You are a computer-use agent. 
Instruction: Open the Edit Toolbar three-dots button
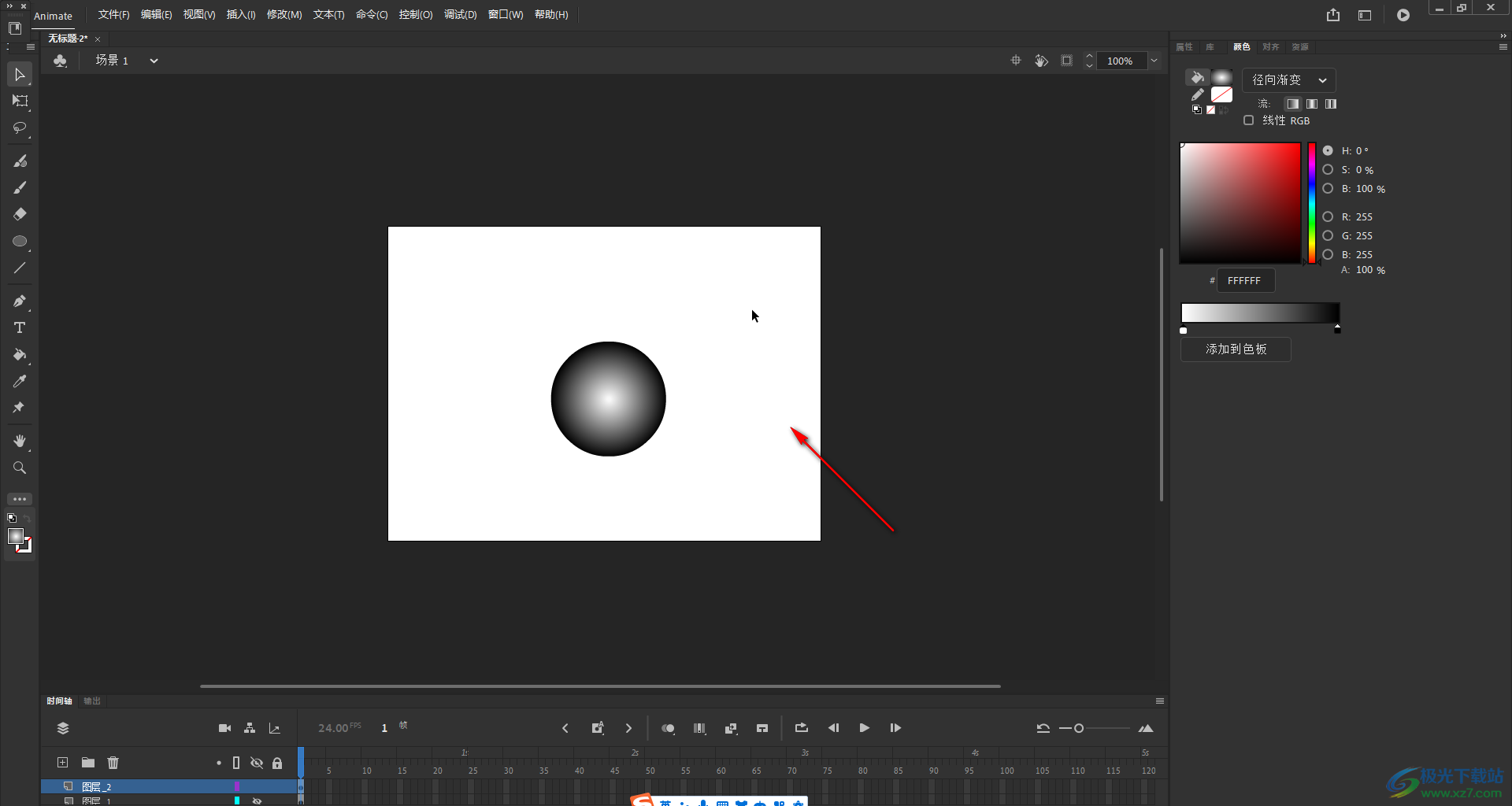pos(20,499)
